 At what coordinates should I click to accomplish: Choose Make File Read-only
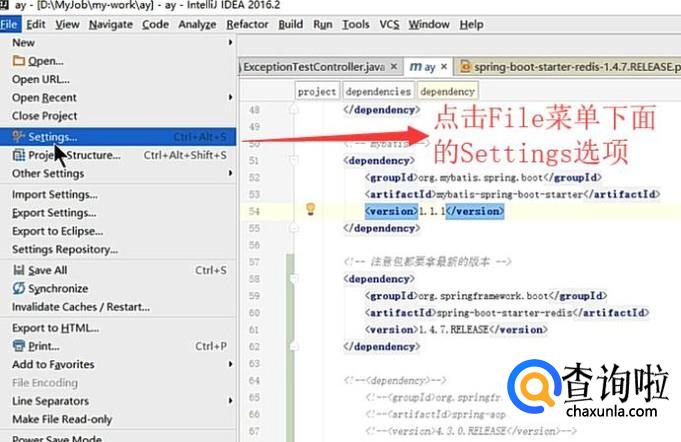coord(62,419)
